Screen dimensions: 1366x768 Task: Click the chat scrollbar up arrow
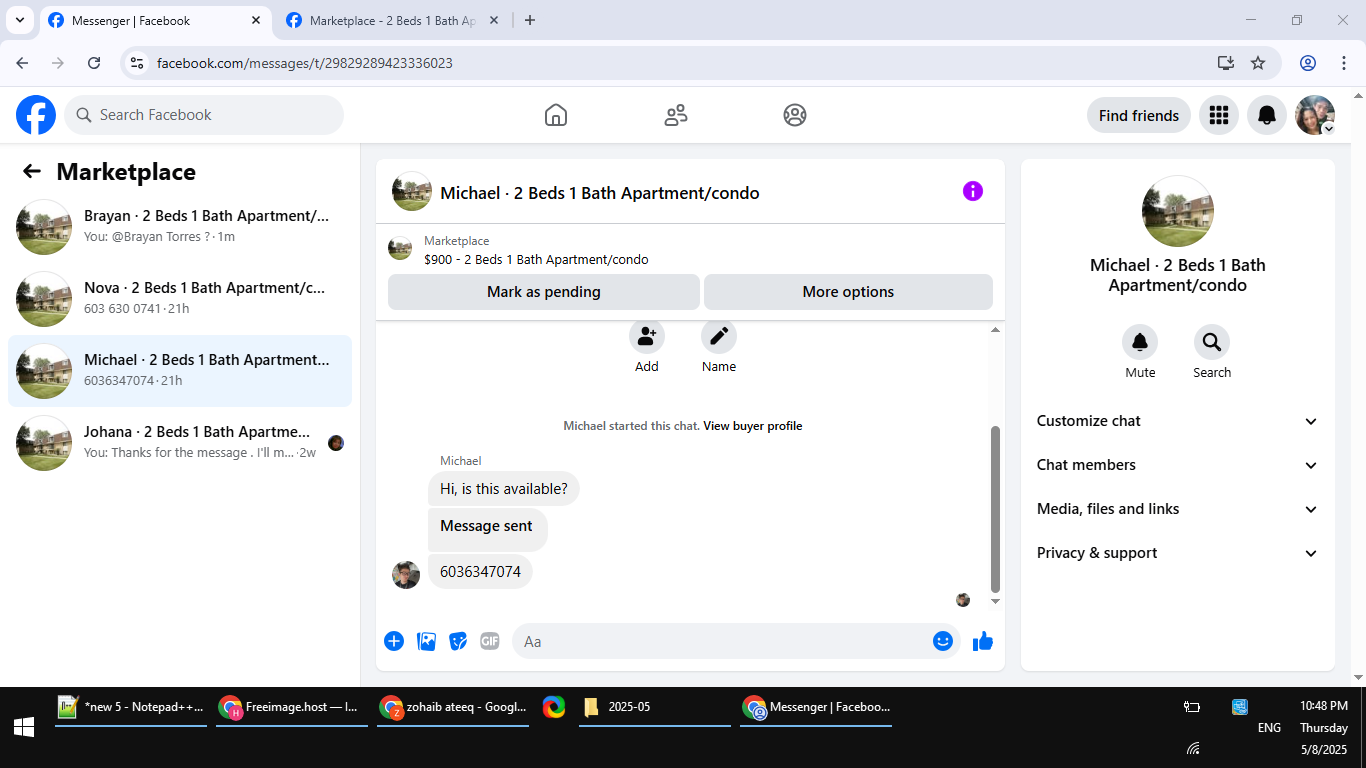[995, 330]
